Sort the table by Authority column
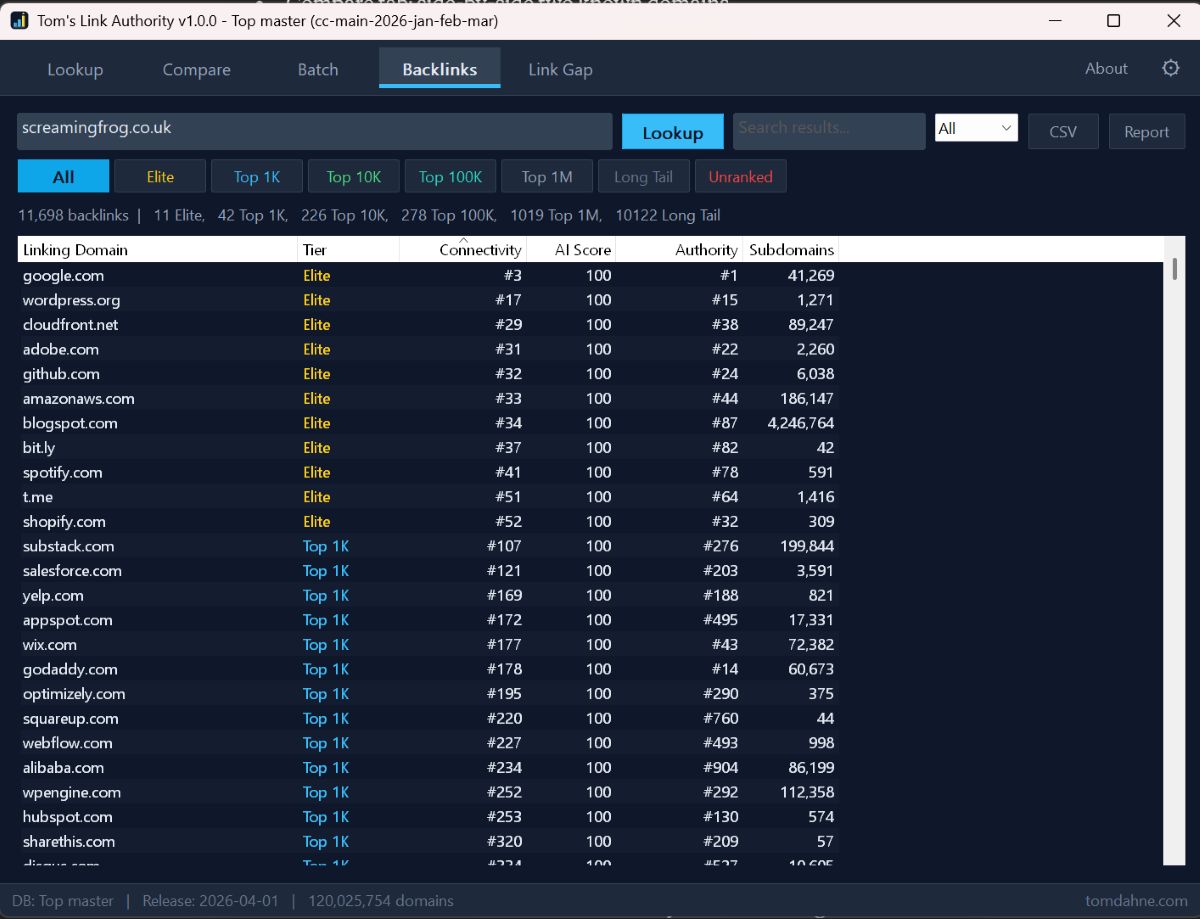 point(705,249)
